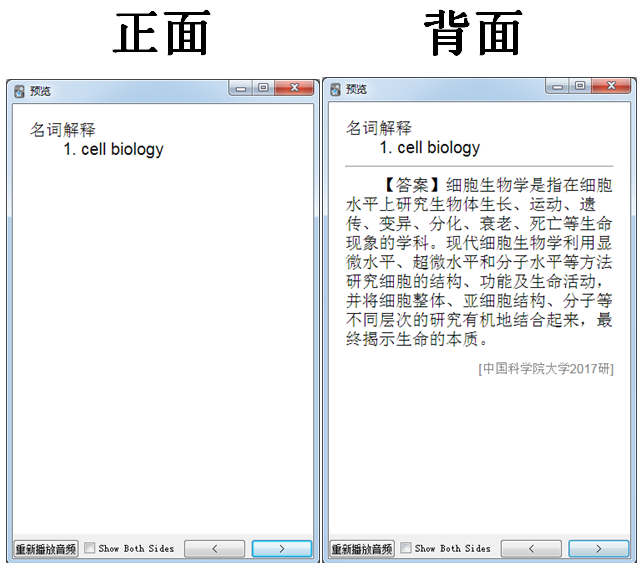
Task: Click '1. cell biology' text in left window
Action: pyautogui.click(x=113, y=150)
